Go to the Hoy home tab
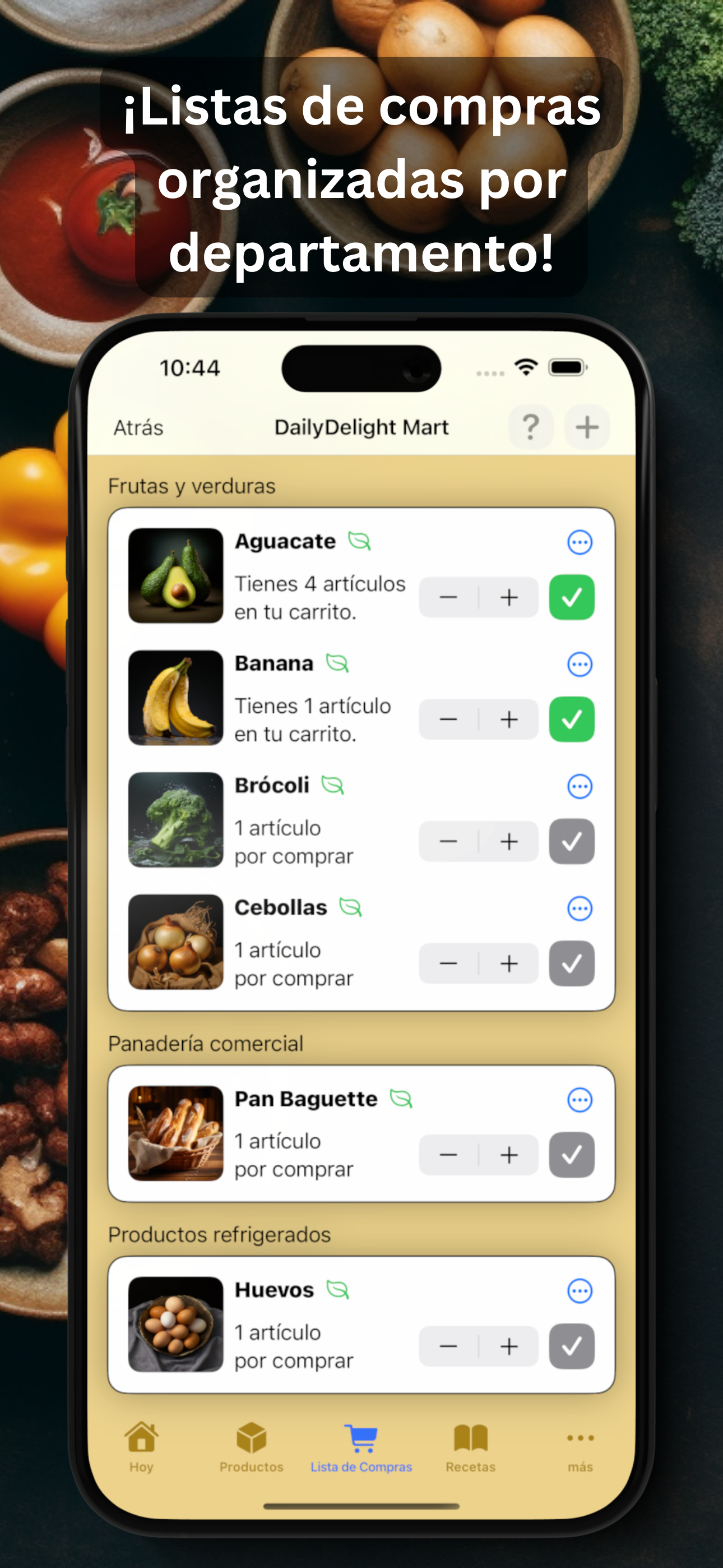 pyautogui.click(x=141, y=1448)
